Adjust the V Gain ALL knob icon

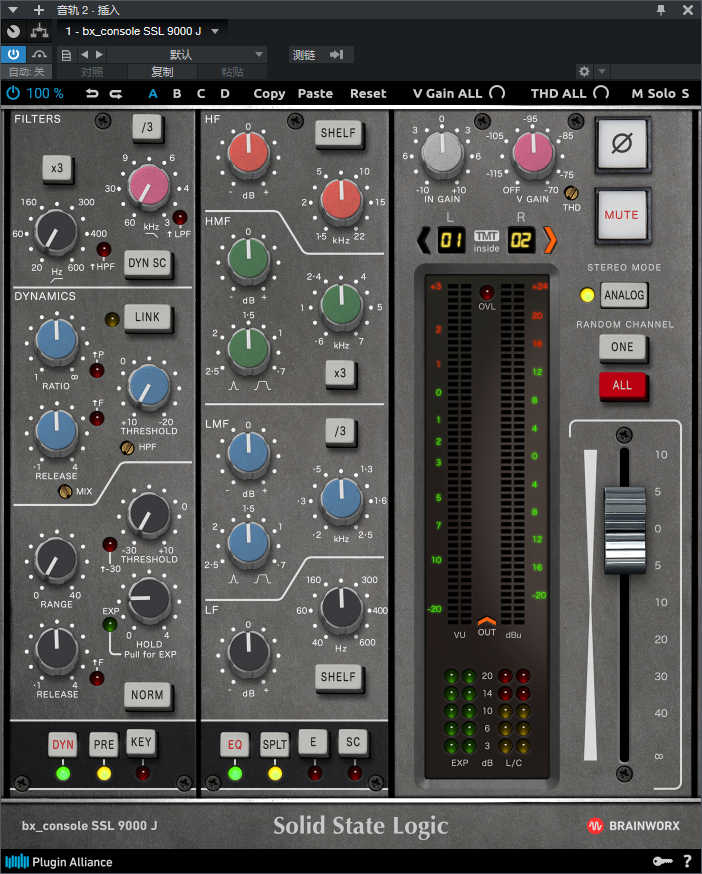[497, 93]
